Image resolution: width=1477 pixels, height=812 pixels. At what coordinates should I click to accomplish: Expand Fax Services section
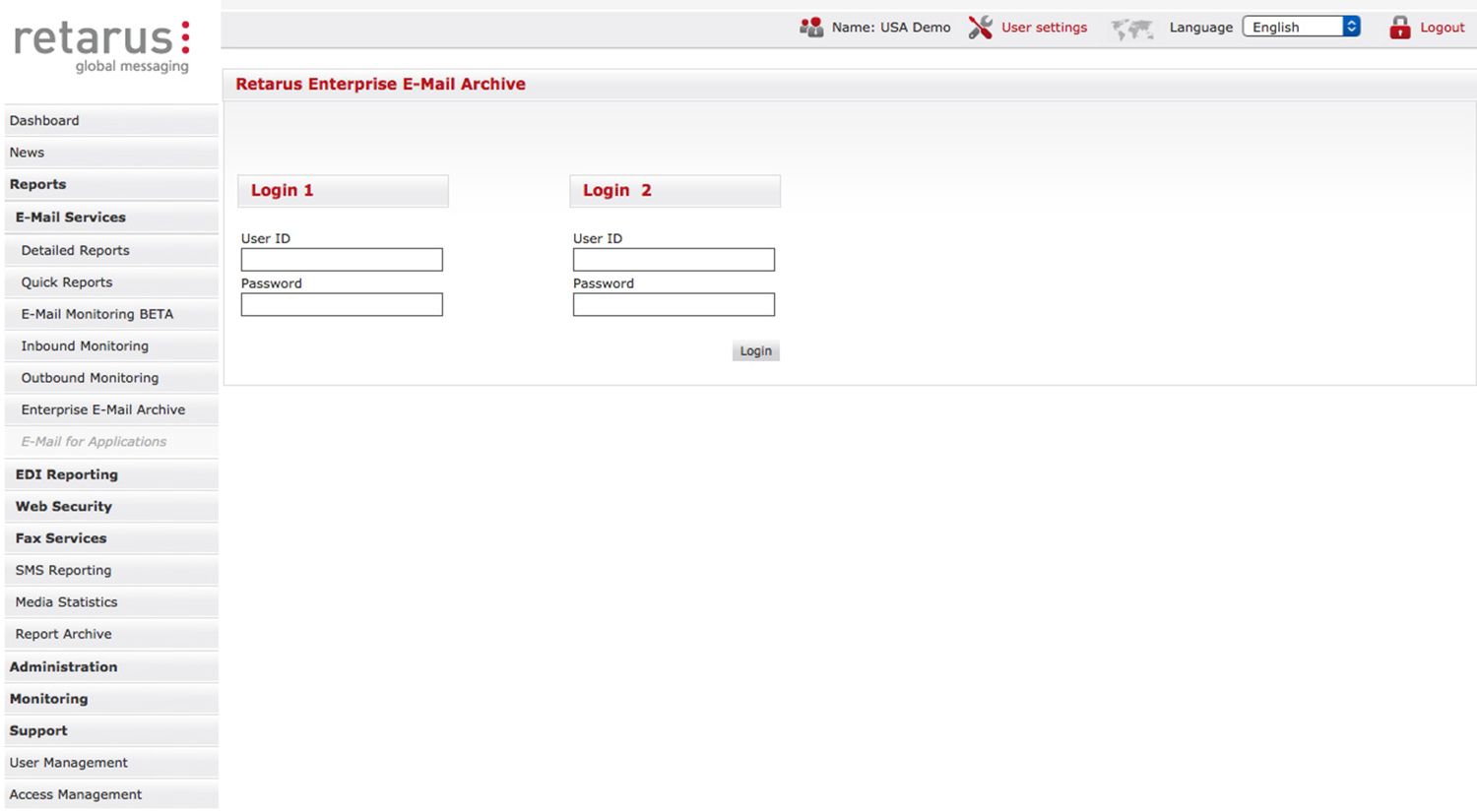pyautogui.click(x=111, y=538)
